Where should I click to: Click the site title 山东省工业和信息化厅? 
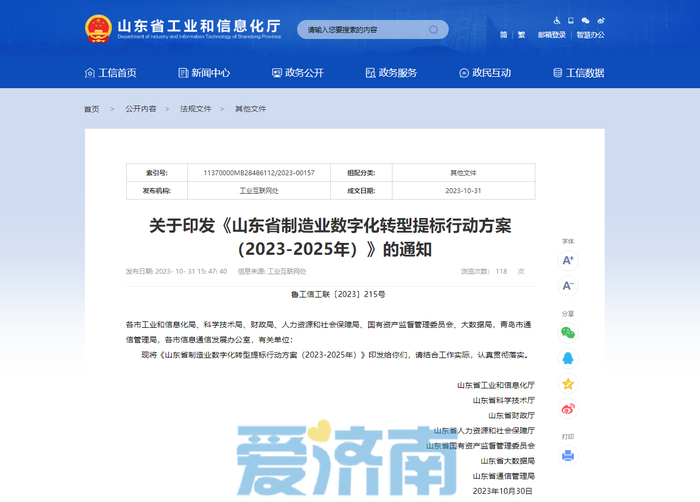pos(199,26)
